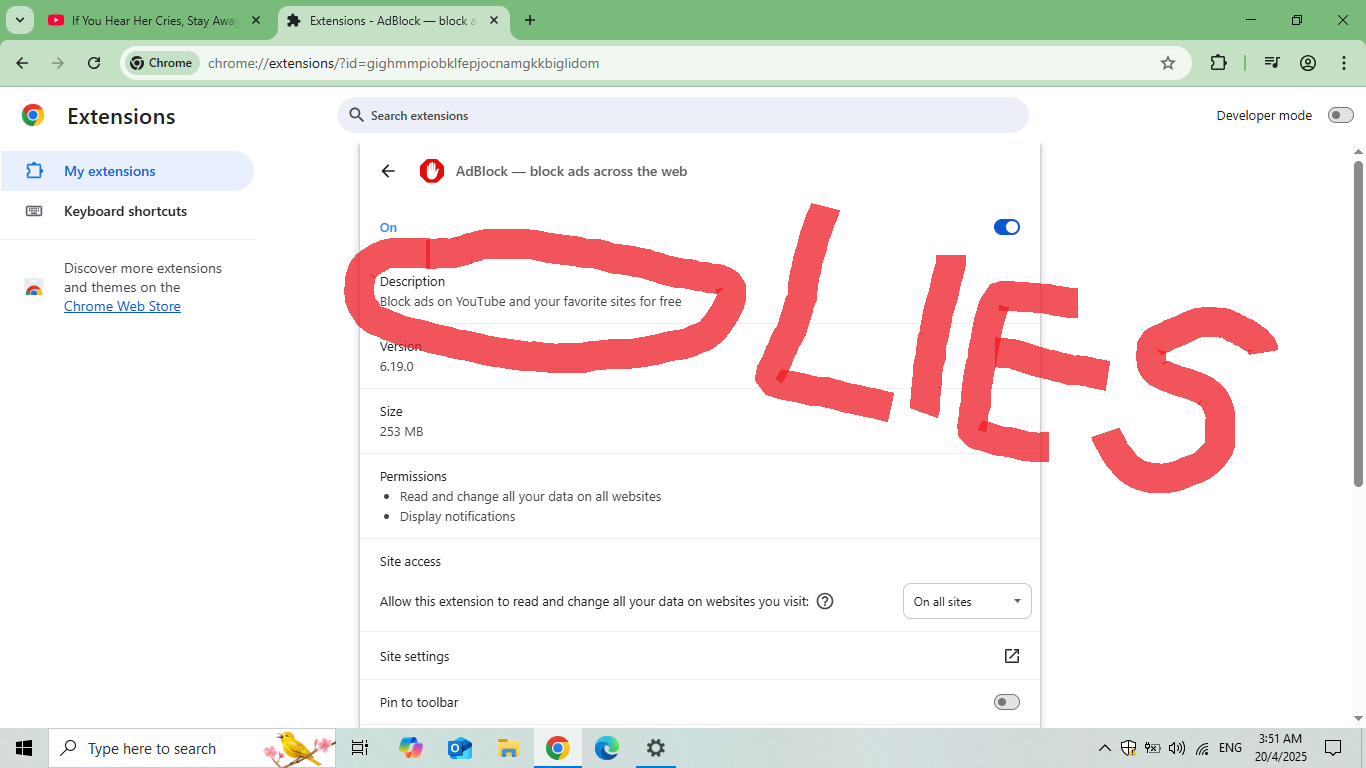1366x768 pixels.
Task: Toggle the AdBlock extension On switch
Action: tap(1006, 227)
